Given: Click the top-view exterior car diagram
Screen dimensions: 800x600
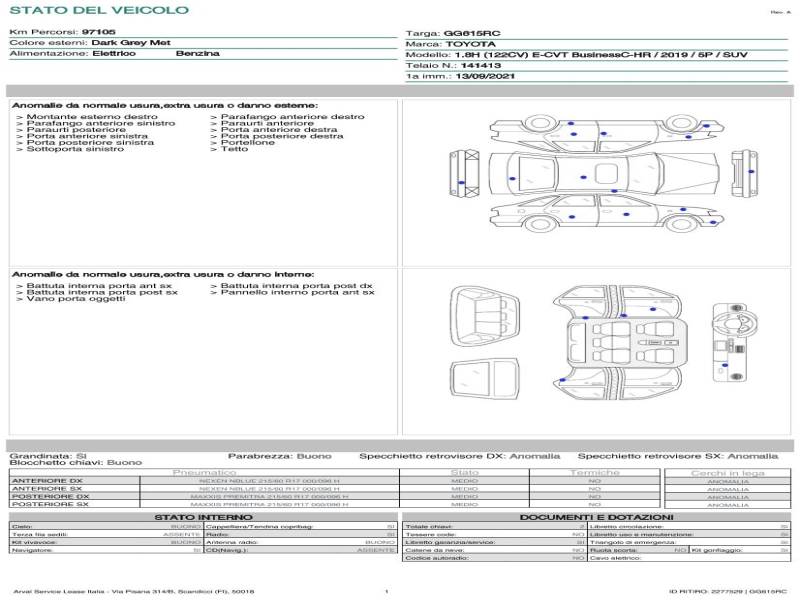Looking at the screenshot, I should [604, 174].
